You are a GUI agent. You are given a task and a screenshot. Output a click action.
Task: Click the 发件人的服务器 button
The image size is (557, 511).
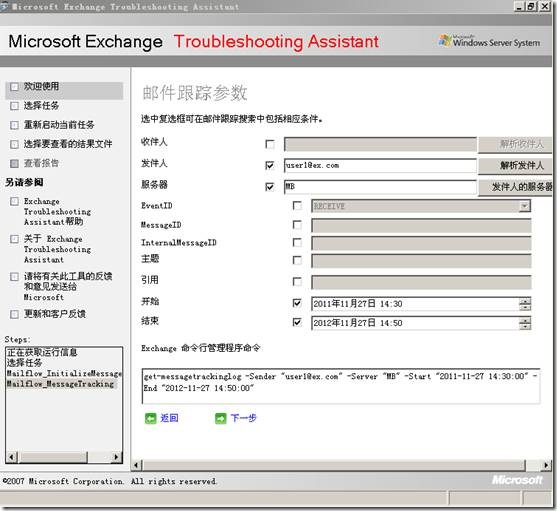[515, 187]
